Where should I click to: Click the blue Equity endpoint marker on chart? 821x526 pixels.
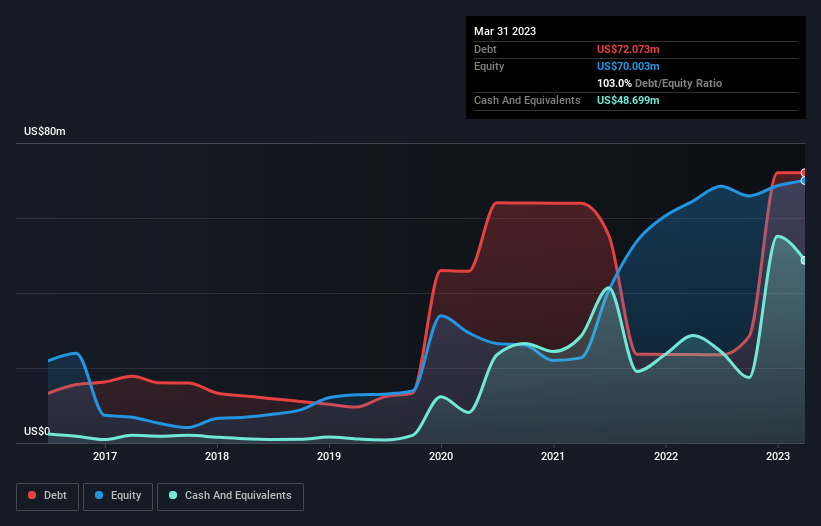[804, 181]
